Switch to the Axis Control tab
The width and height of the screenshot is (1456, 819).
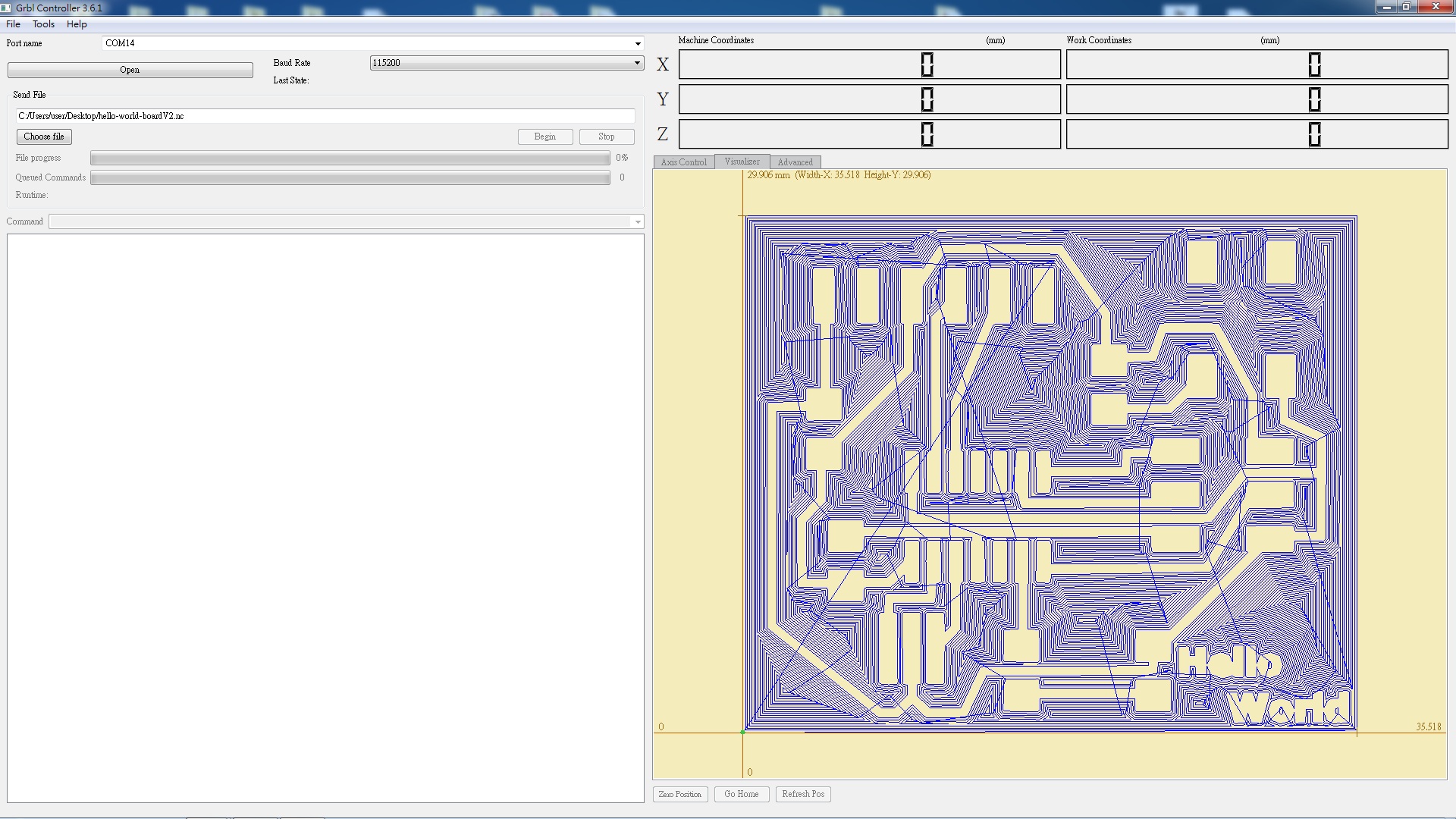tap(685, 162)
